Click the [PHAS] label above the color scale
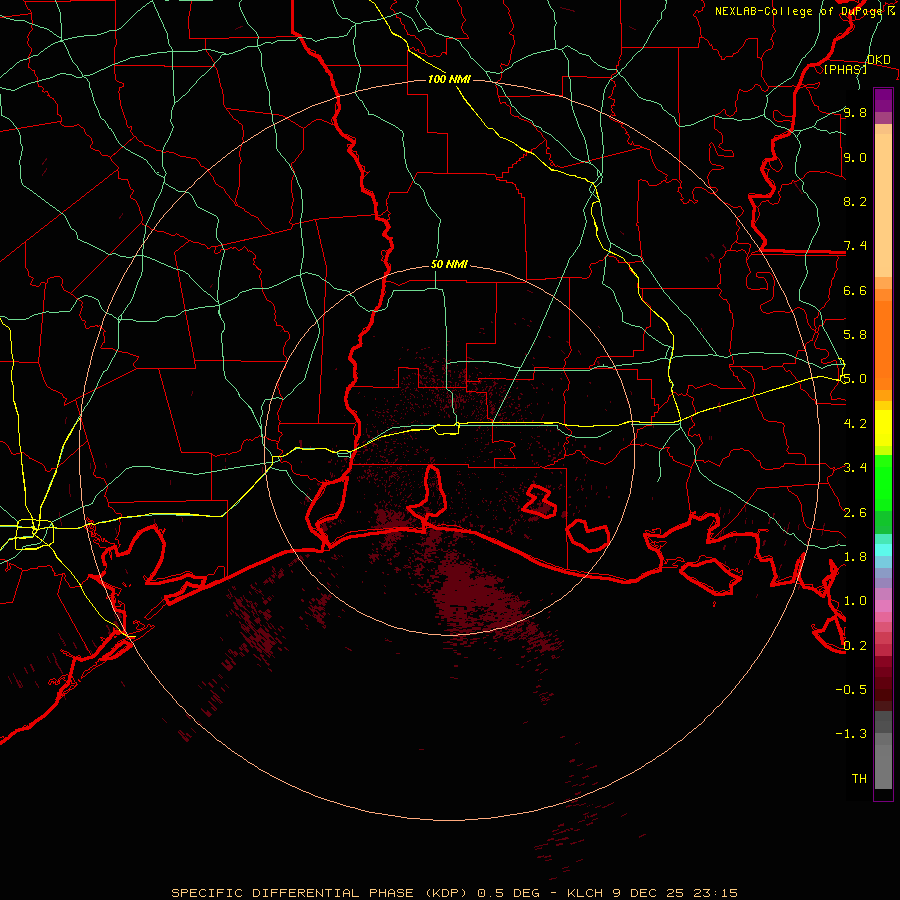 point(845,69)
